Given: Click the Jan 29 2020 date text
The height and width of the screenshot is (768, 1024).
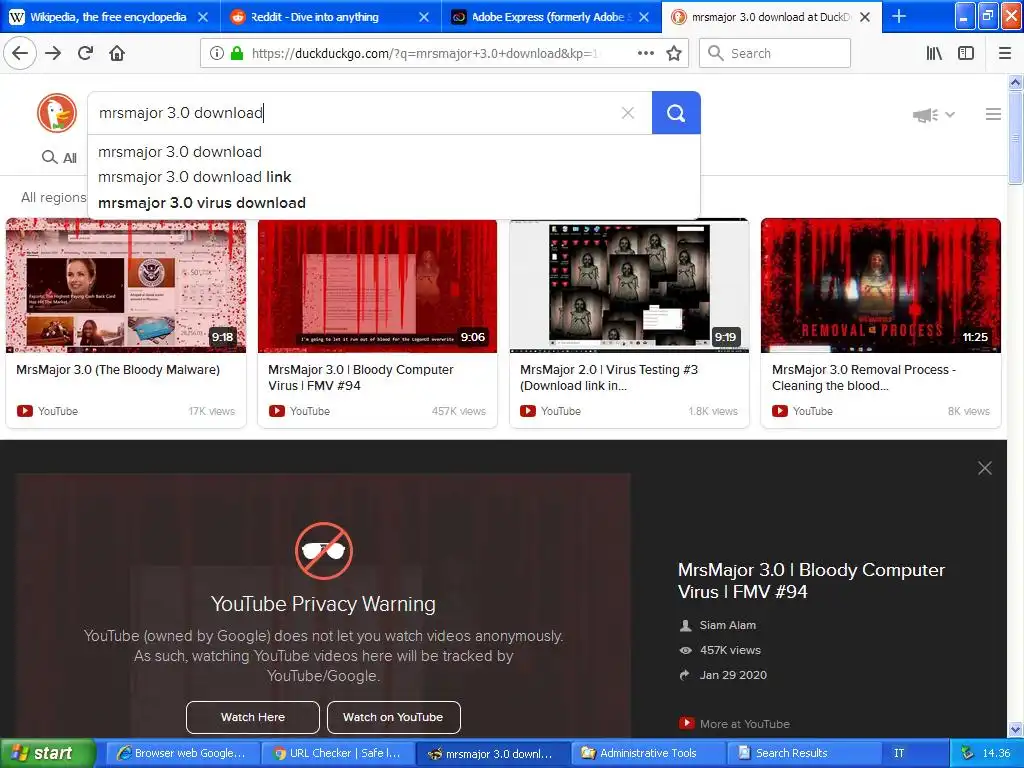Looking at the screenshot, I should [733, 675].
